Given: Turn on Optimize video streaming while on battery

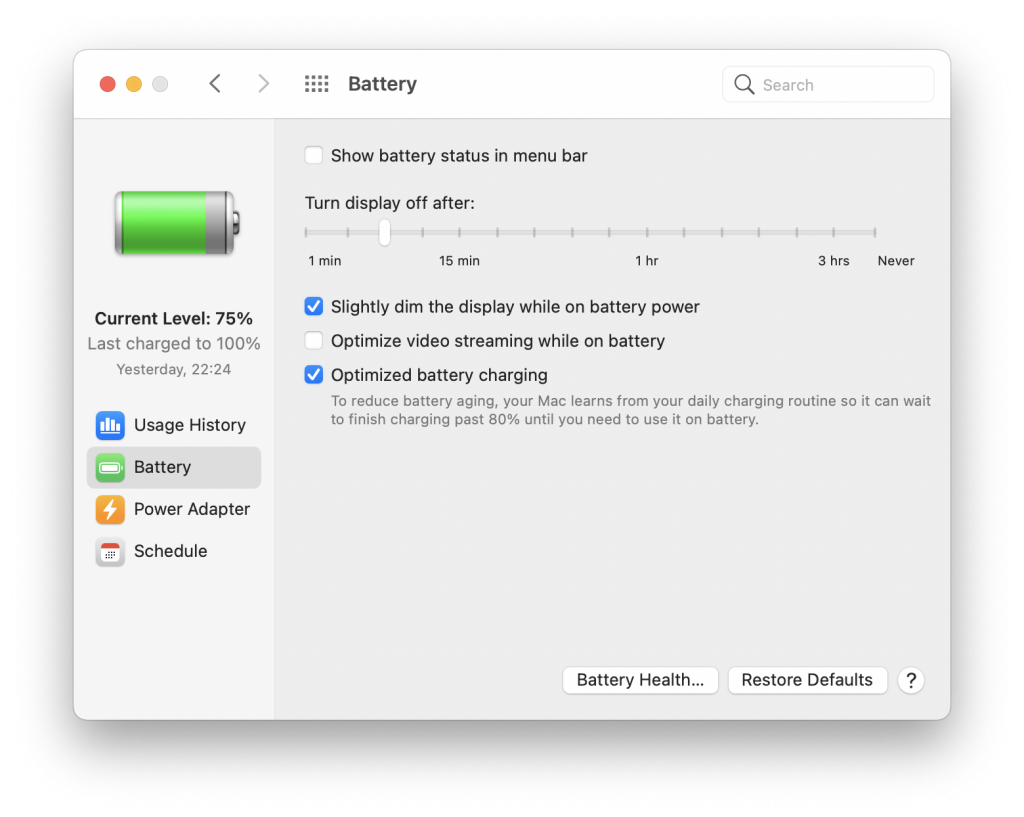Looking at the screenshot, I should pos(313,340).
